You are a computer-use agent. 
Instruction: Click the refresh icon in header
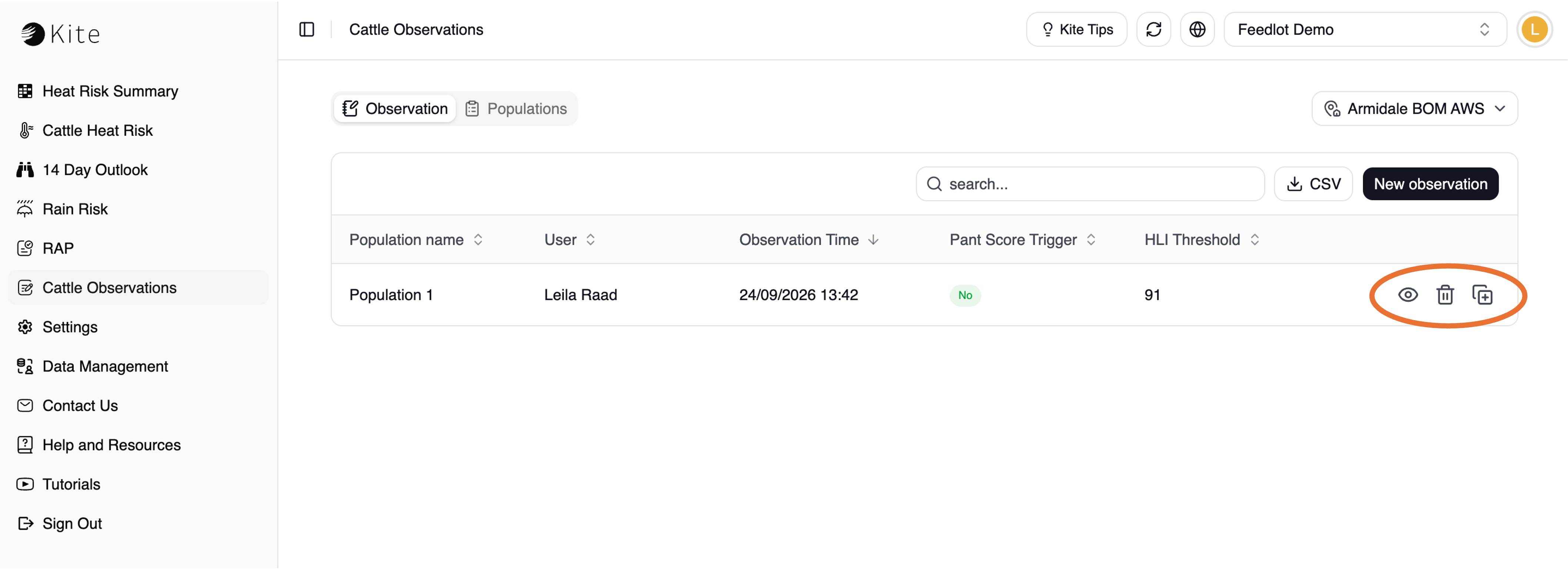tap(1153, 29)
